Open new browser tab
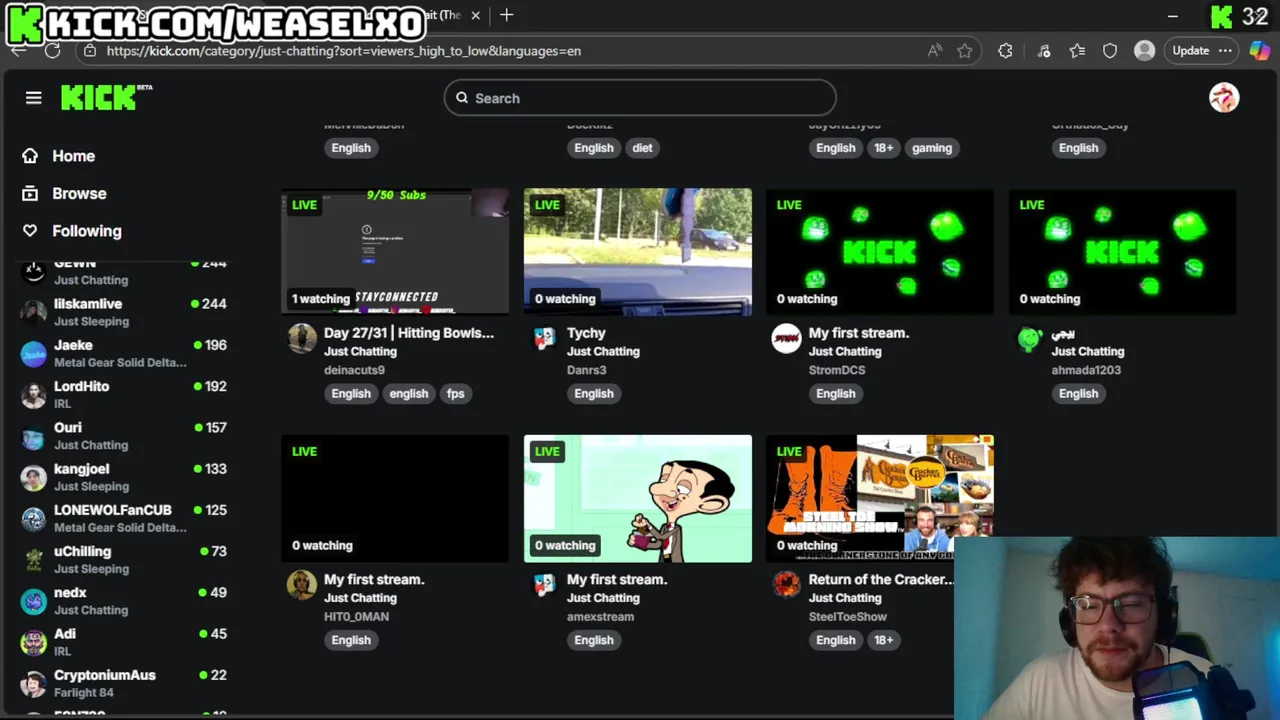 point(507,15)
